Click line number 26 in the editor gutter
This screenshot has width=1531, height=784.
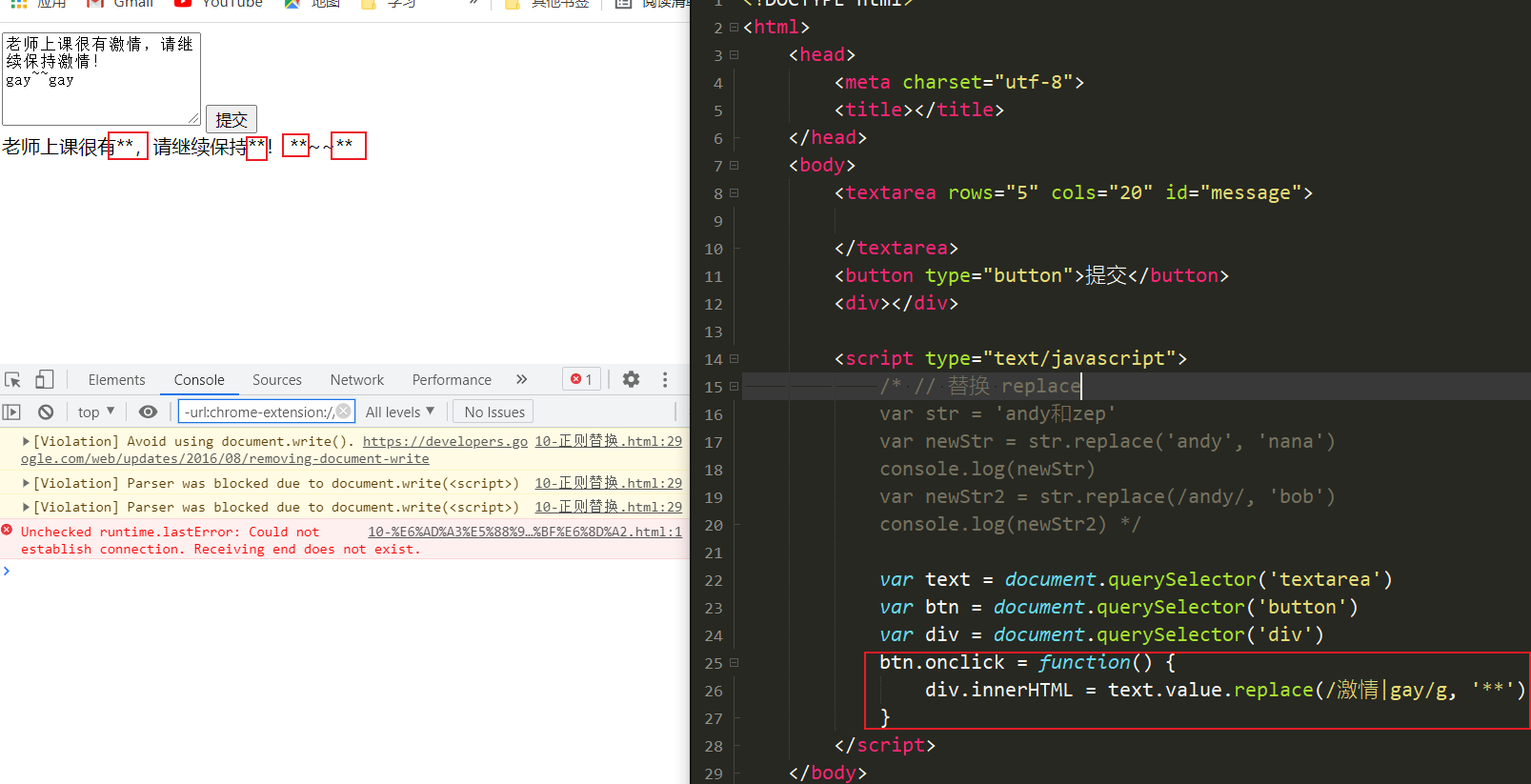(714, 692)
